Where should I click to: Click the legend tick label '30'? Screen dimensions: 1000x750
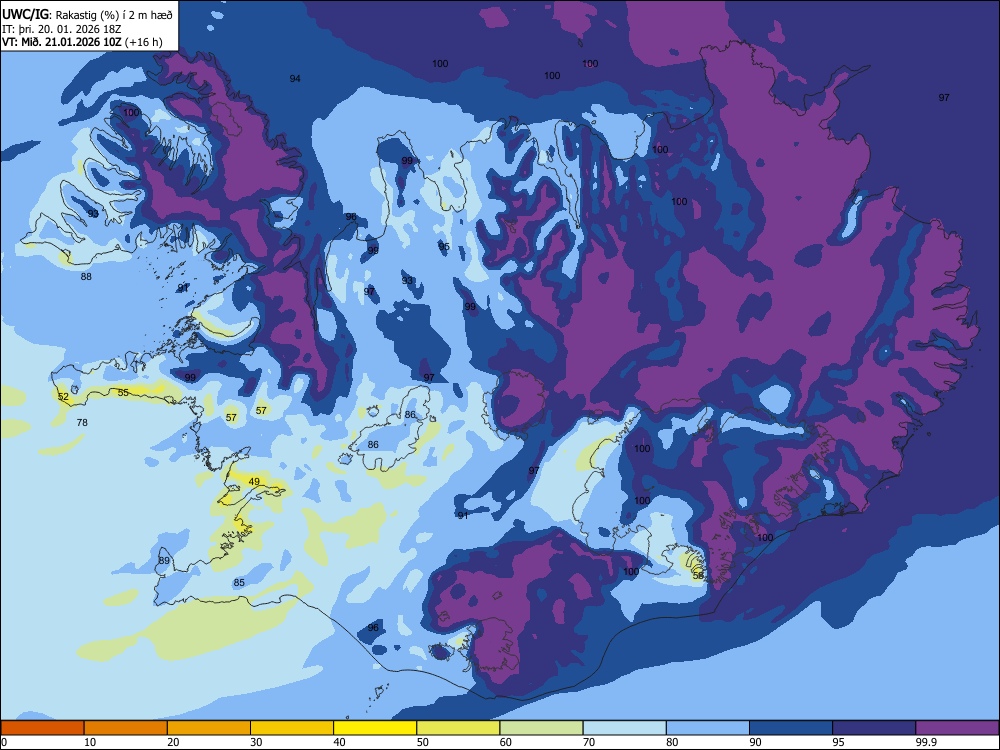(256, 742)
